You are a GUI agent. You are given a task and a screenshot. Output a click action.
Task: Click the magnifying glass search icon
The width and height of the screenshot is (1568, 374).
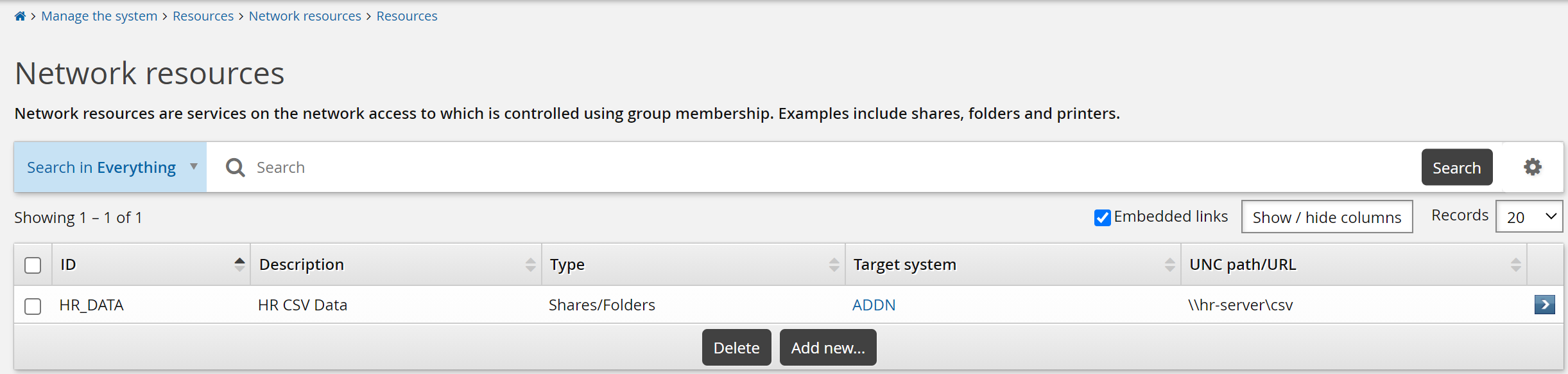tap(236, 168)
